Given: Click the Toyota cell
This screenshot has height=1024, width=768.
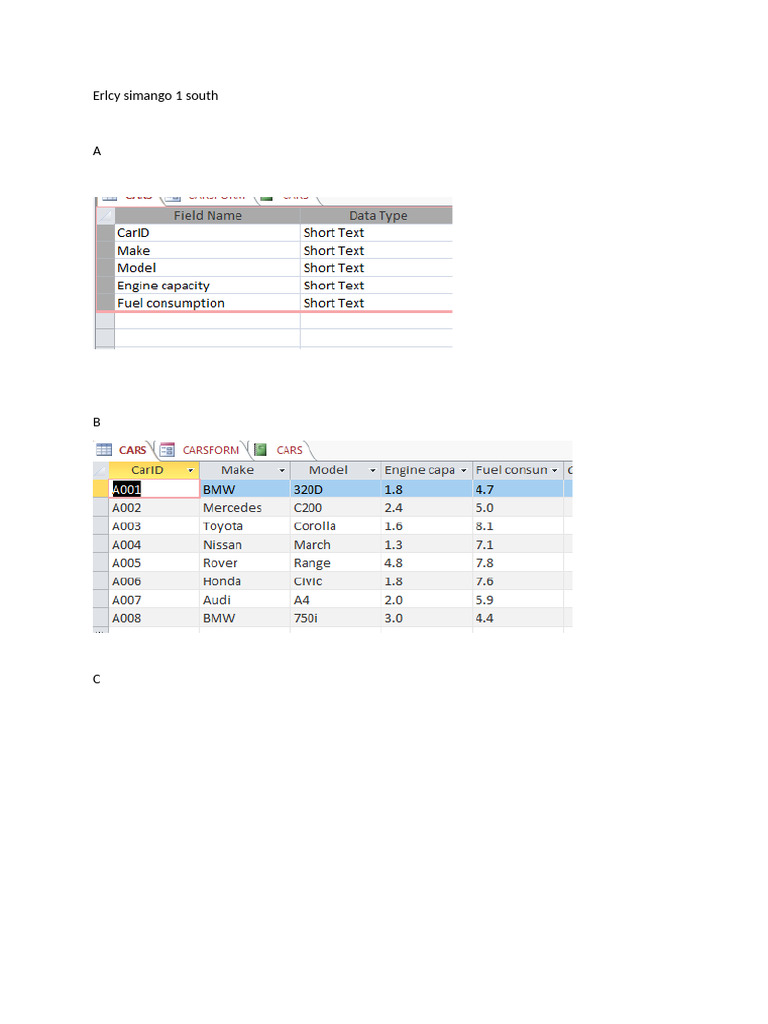Looking at the screenshot, I should 245,526.
